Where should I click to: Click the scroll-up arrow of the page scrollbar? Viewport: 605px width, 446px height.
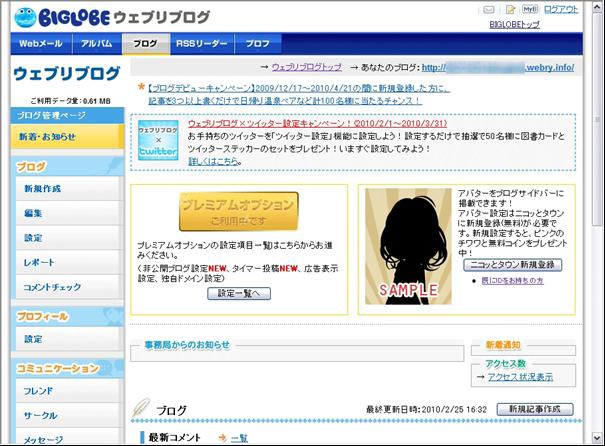597,7
